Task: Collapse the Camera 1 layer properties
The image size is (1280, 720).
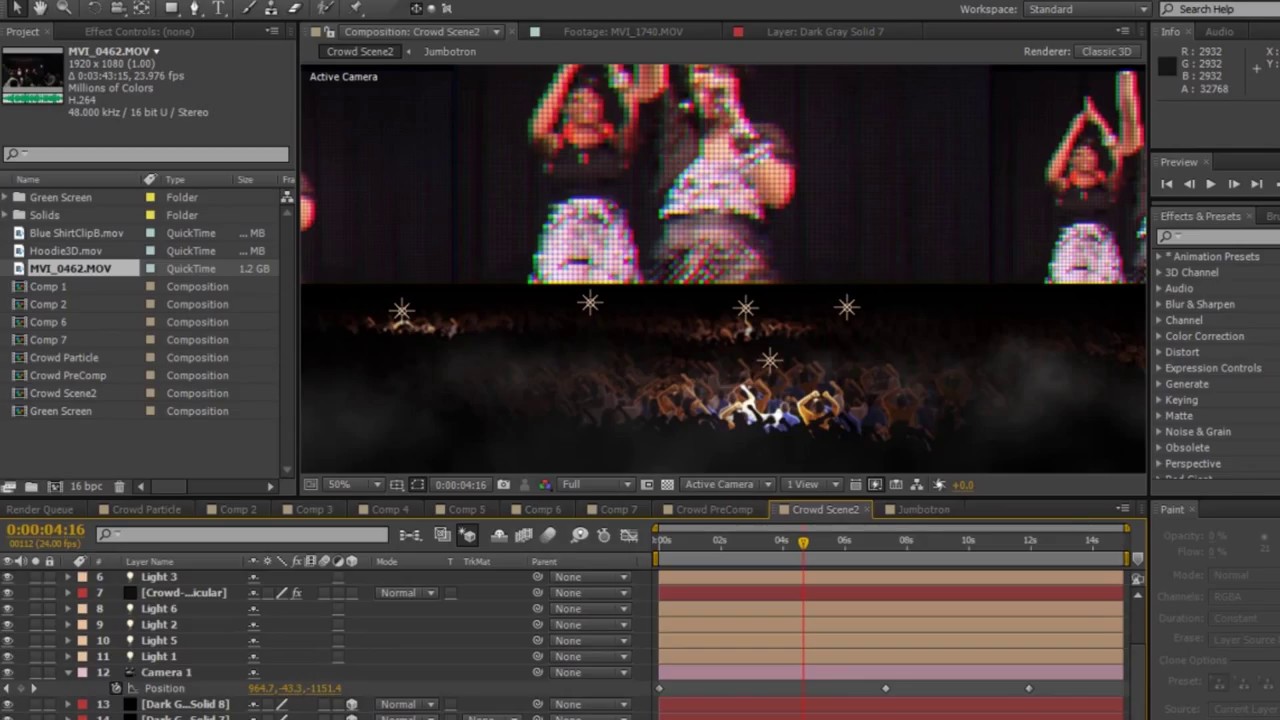Action: 68,673
